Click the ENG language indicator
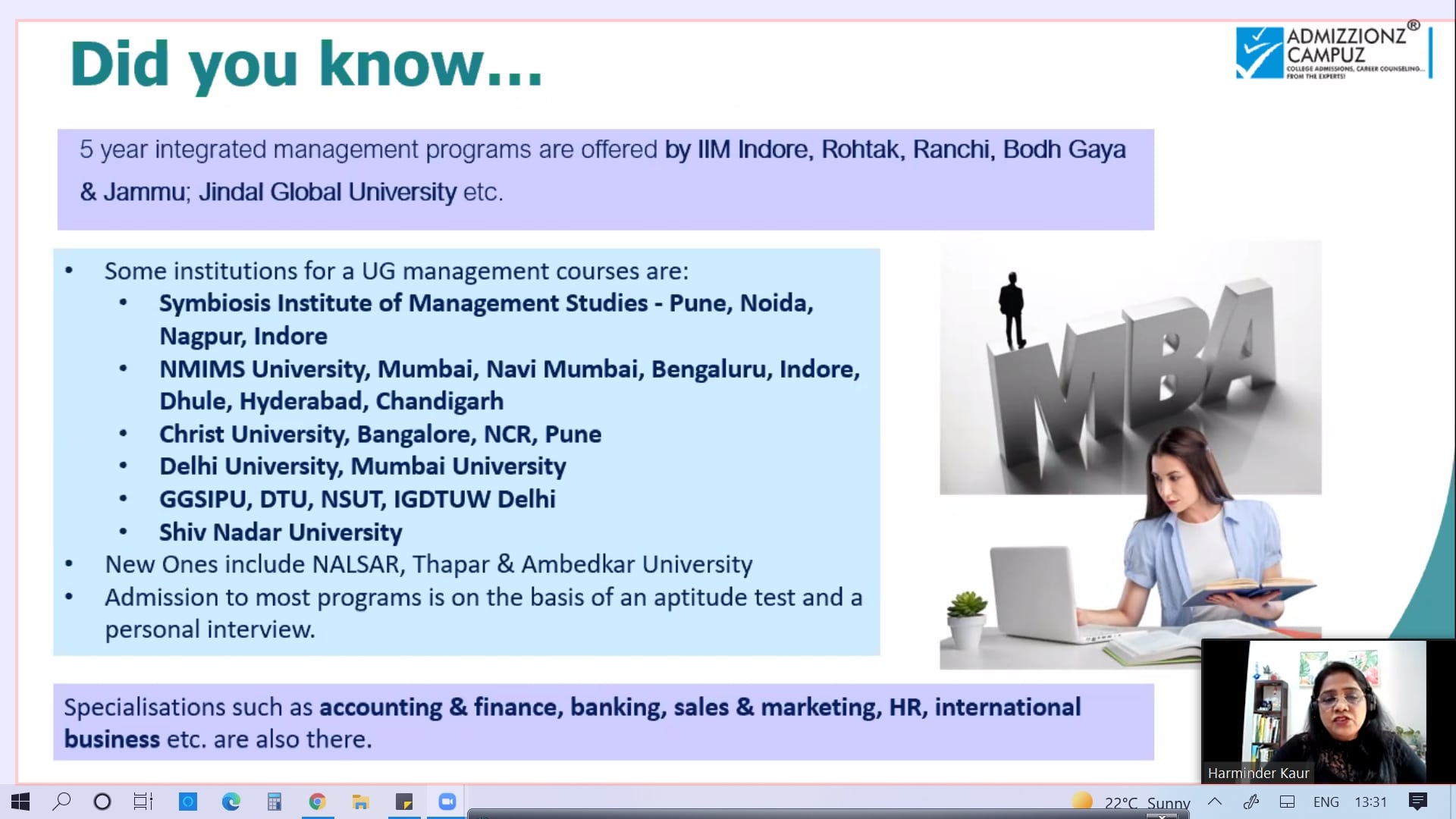This screenshot has width=1456, height=819. pyautogui.click(x=1326, y=802)
